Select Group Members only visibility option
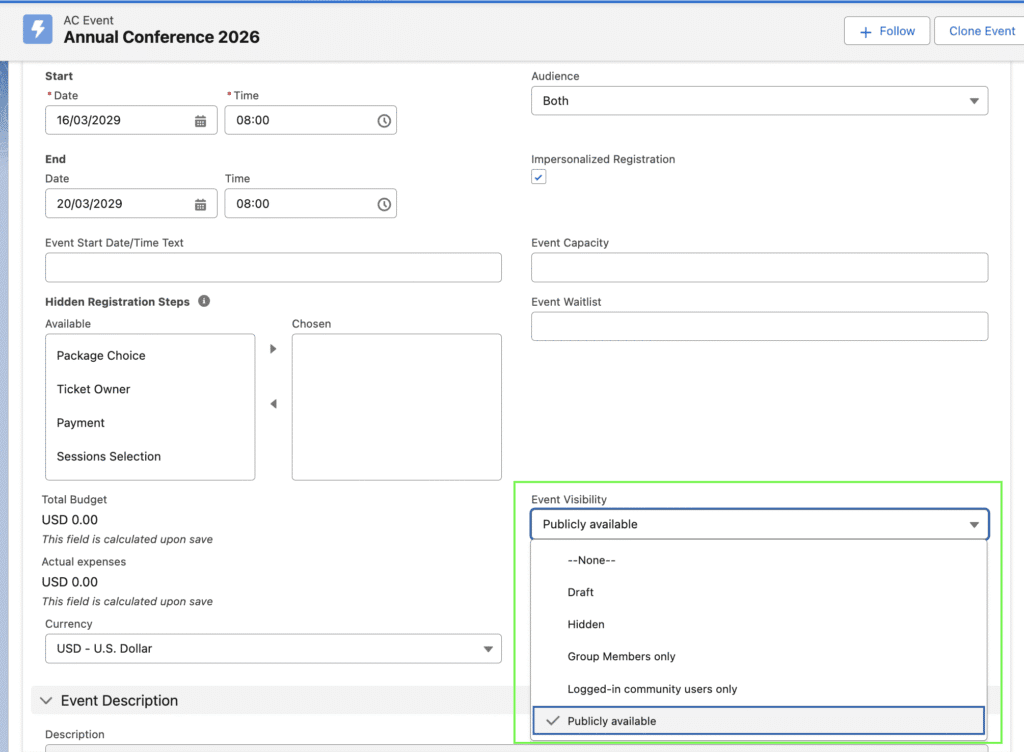The width and height of the screenshot is (1024, 752). (621, 657)
